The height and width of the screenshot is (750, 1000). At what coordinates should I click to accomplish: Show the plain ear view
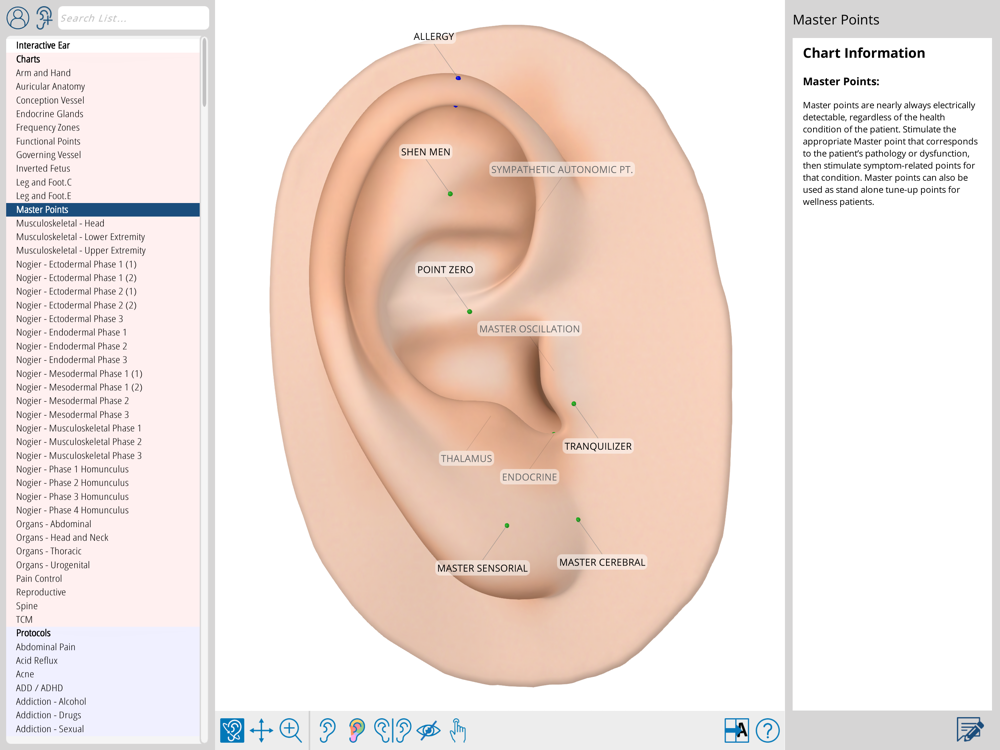(327, 730)
